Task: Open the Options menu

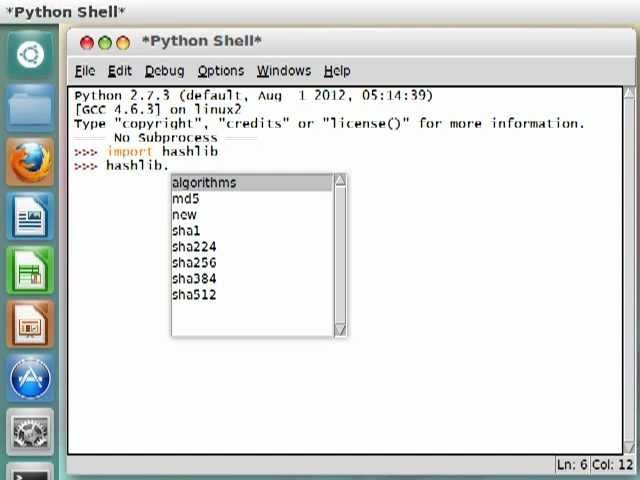Action: (x=220, y=71)
